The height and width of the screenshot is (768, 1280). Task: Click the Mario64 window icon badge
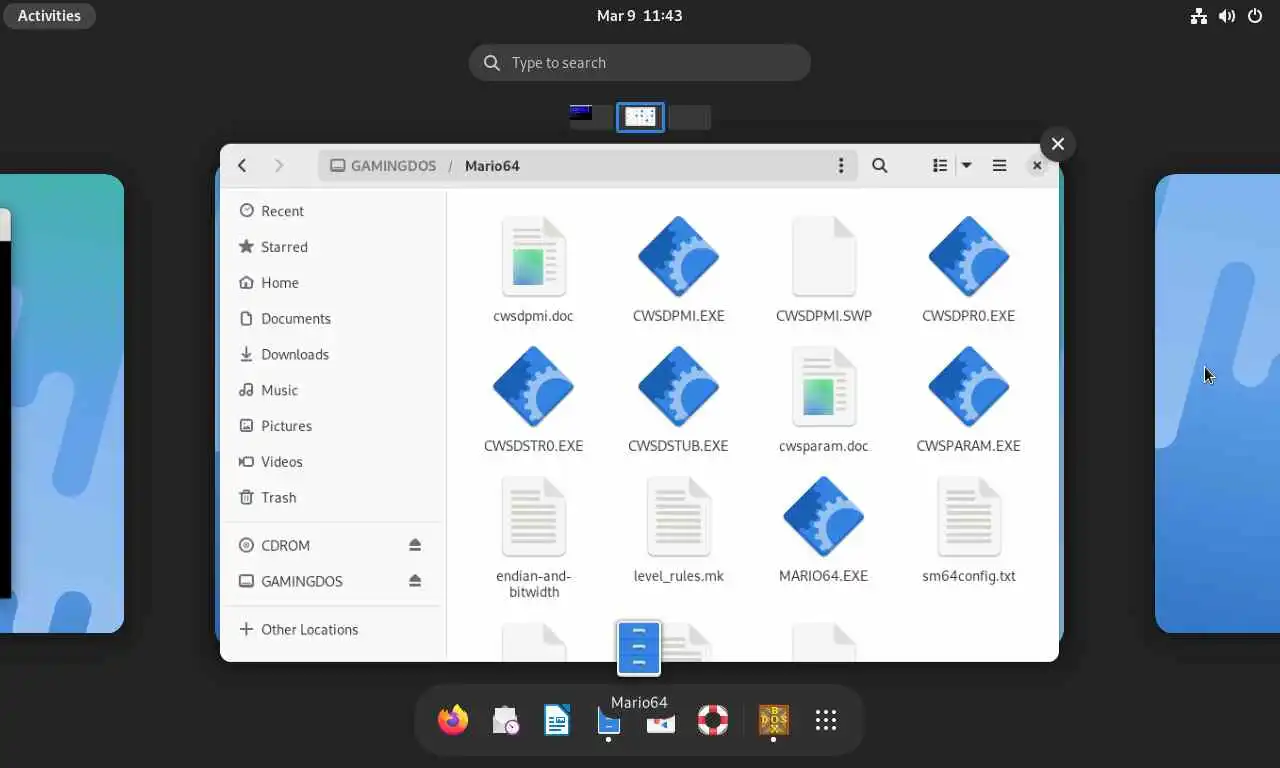(639, 649)
